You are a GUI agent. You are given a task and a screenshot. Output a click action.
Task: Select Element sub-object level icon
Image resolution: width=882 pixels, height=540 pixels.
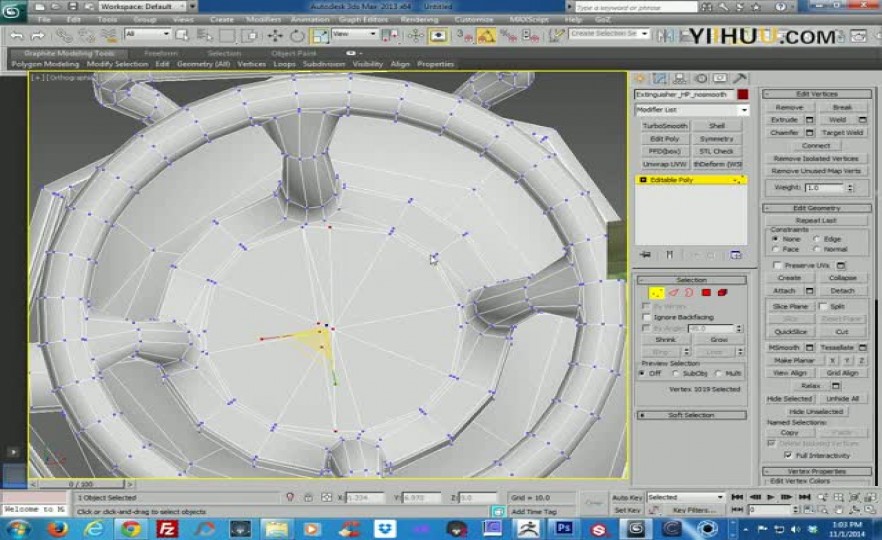[x=722, y=292]
